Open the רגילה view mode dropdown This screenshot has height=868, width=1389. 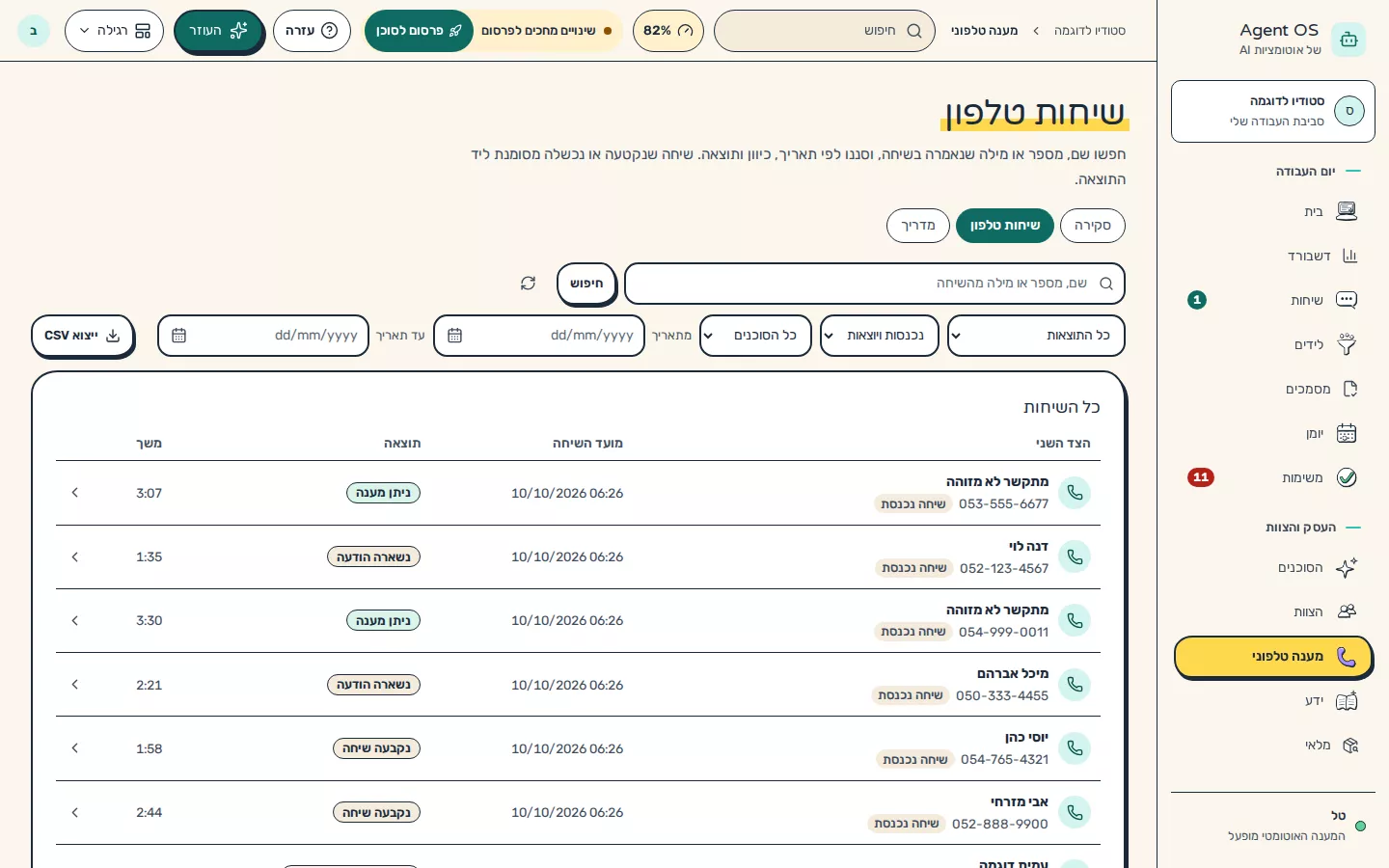click(x=114, y=31)
